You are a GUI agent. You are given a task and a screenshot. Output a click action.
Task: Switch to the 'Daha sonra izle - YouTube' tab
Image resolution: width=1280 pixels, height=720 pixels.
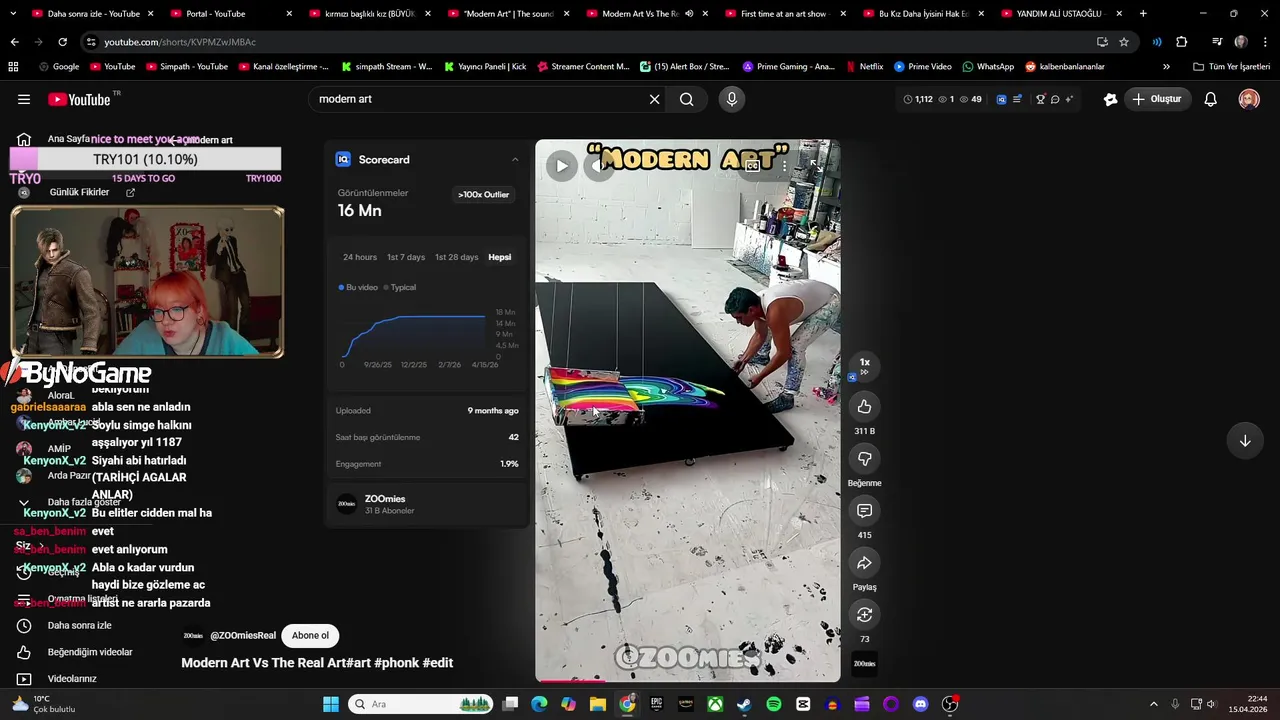point(92,14)
